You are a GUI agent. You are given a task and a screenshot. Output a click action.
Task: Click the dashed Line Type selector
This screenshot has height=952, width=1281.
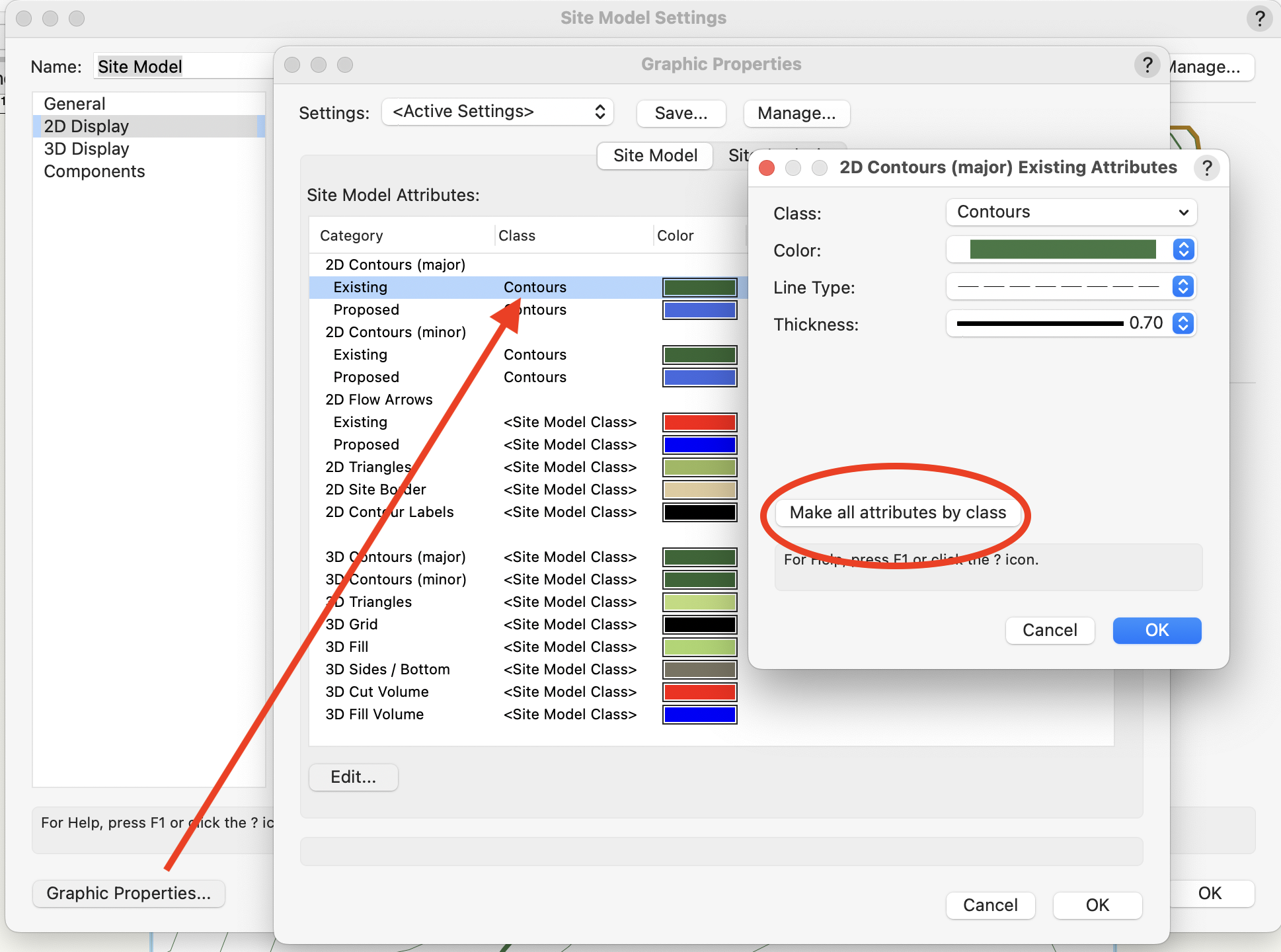(x=1058, y=286)
